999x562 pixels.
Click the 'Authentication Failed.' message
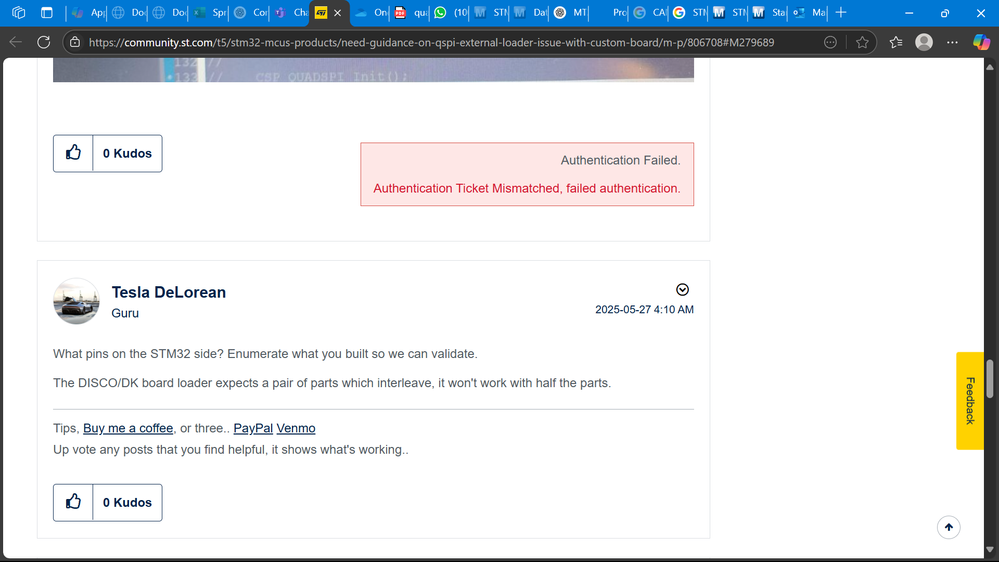point(621,161)
